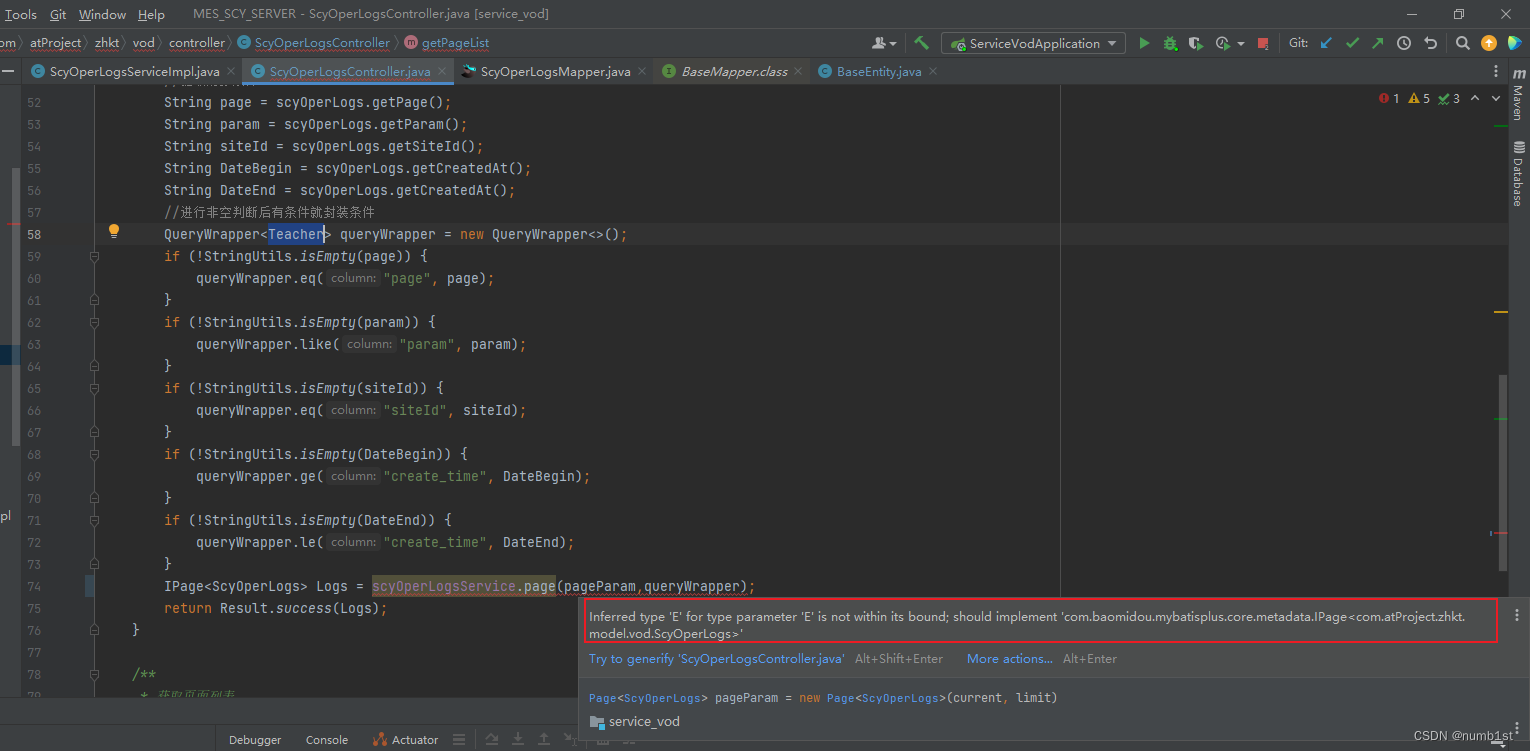Screen dimensions: 1530x751
Task: Open the Help menu
Action: 151,14
